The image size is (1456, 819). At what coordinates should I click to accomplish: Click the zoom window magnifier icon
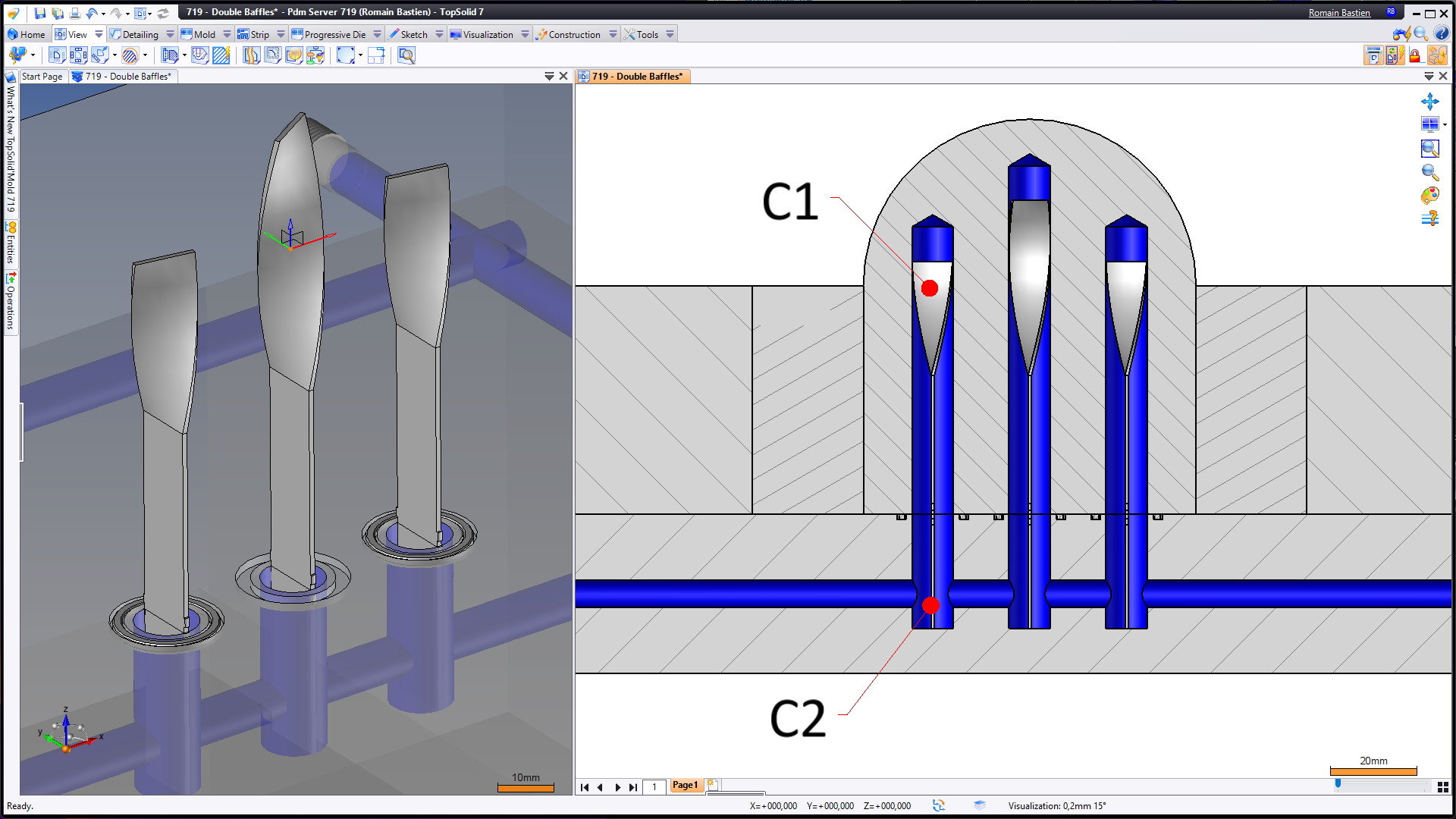(1429, 149)
